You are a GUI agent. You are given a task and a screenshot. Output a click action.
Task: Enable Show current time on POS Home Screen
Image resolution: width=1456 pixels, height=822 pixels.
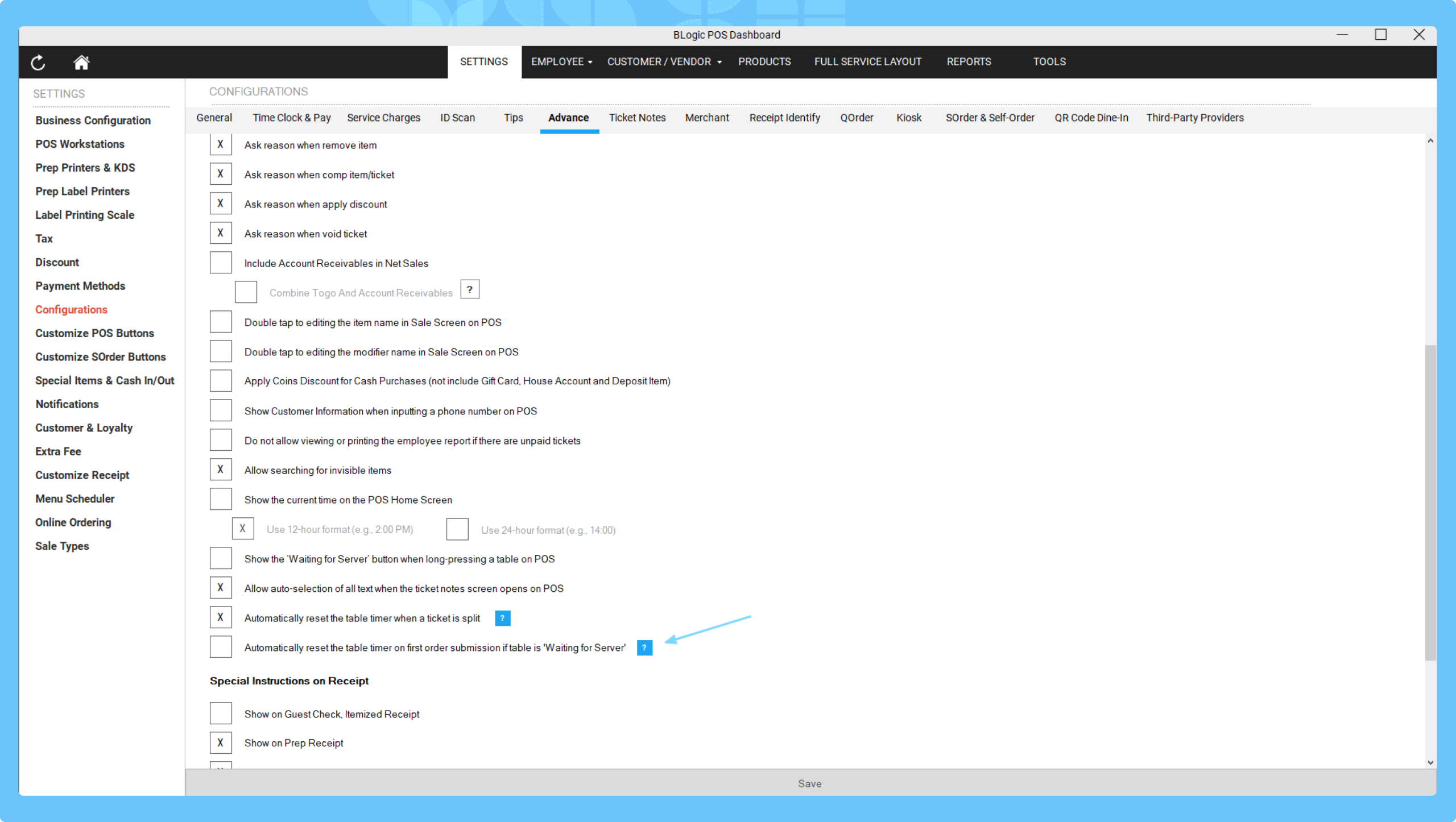[x=221, y=499]
